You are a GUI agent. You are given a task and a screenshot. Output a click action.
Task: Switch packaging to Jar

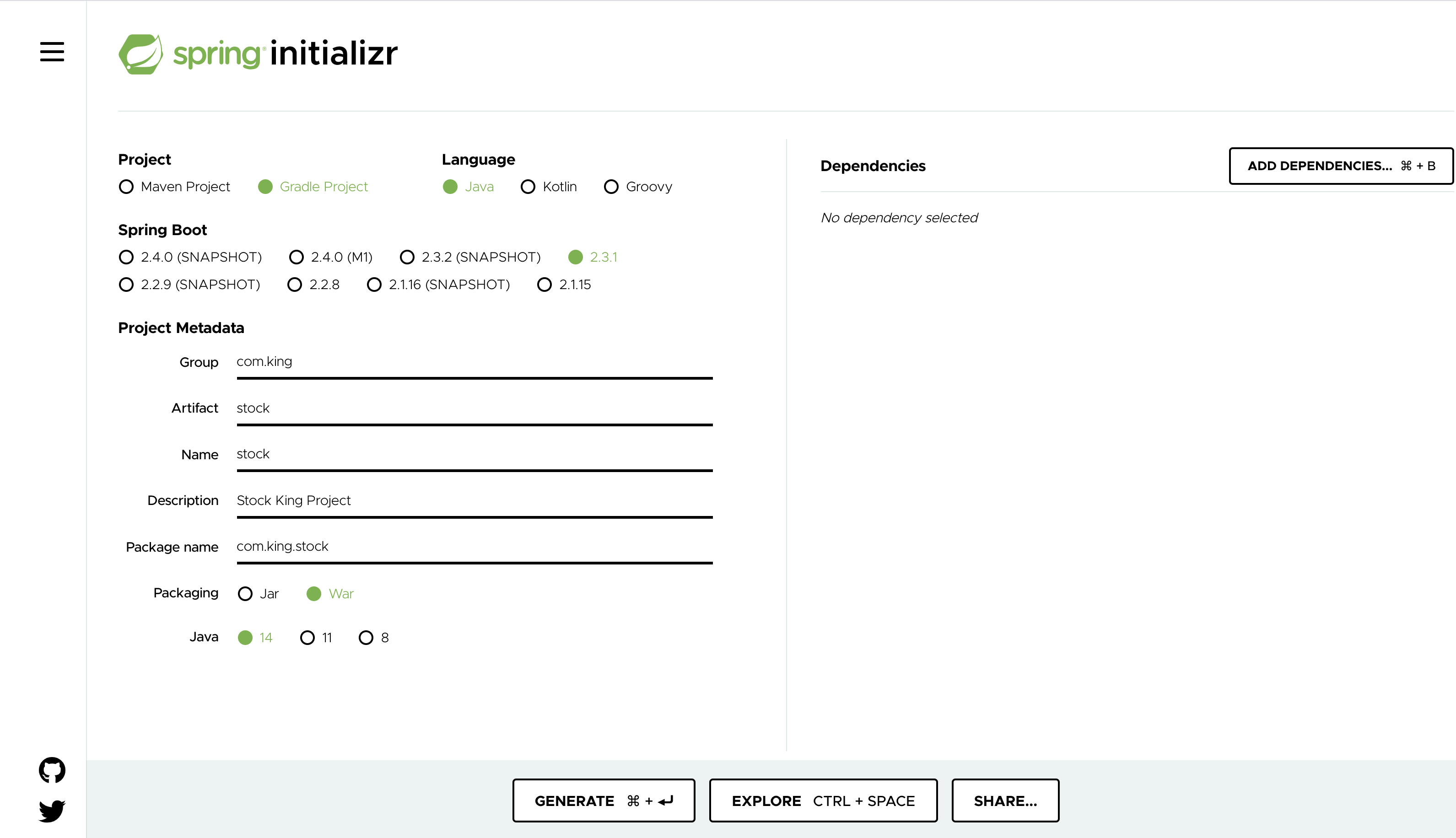point(245,594)
